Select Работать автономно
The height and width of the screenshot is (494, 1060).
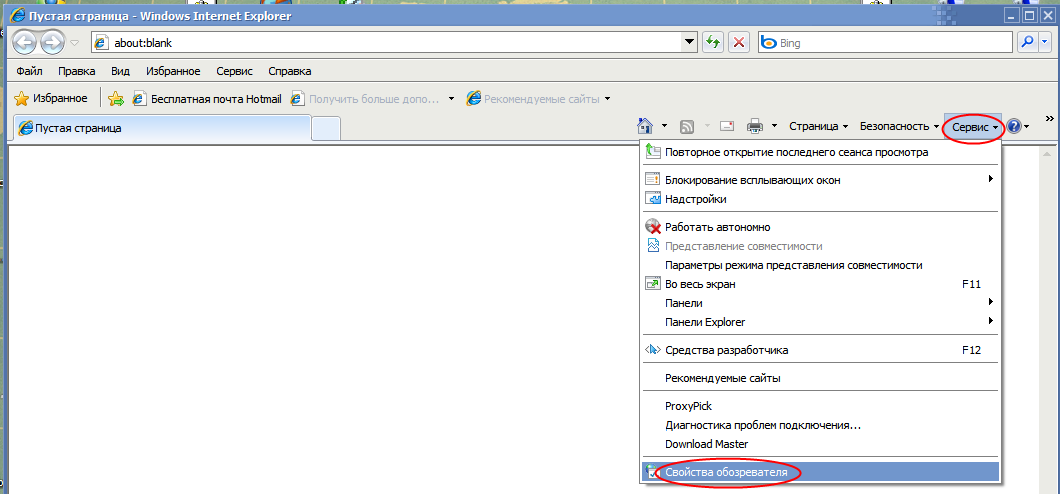[820, 227]
